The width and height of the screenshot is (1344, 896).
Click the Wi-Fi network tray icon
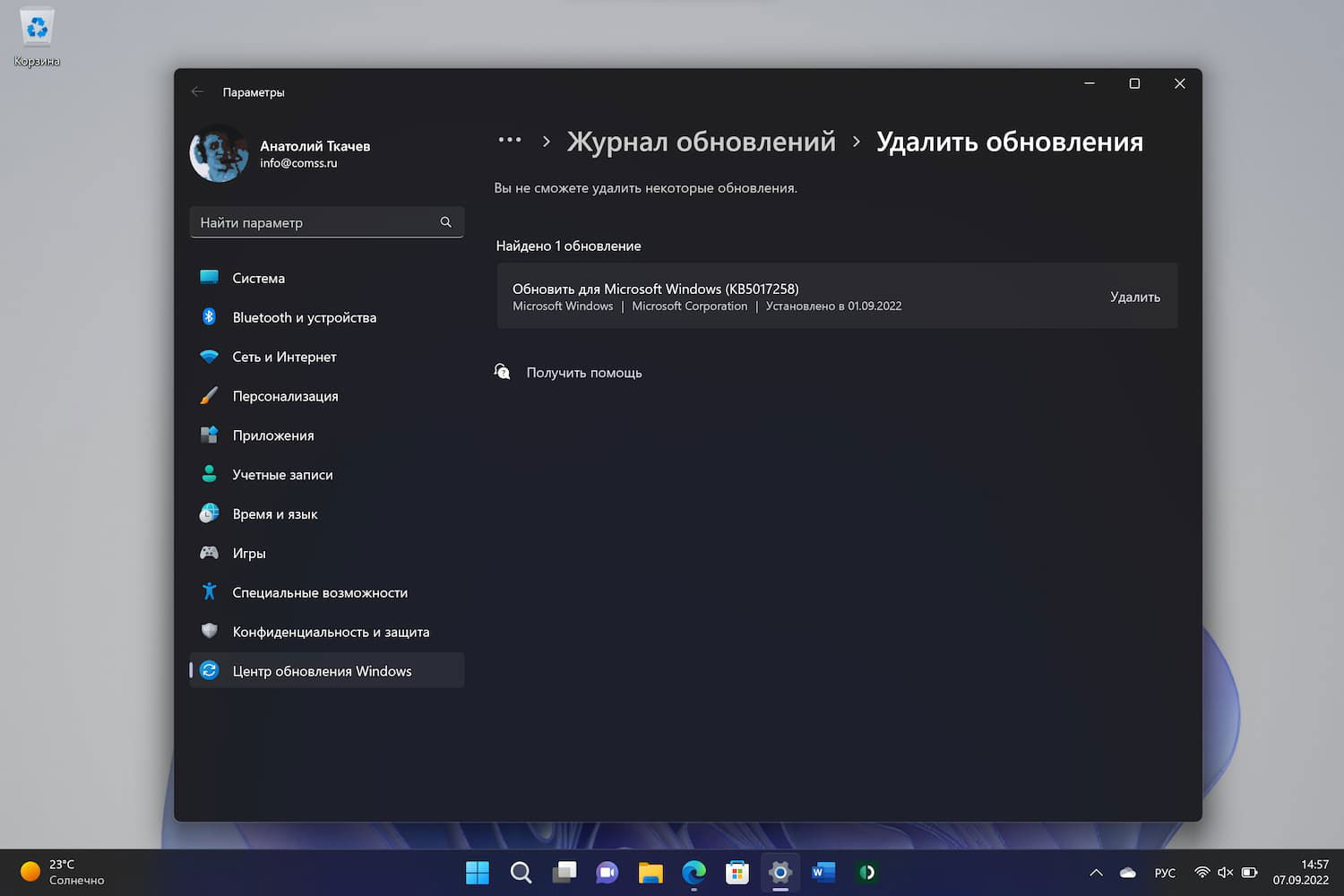(x=1202, y=873)
